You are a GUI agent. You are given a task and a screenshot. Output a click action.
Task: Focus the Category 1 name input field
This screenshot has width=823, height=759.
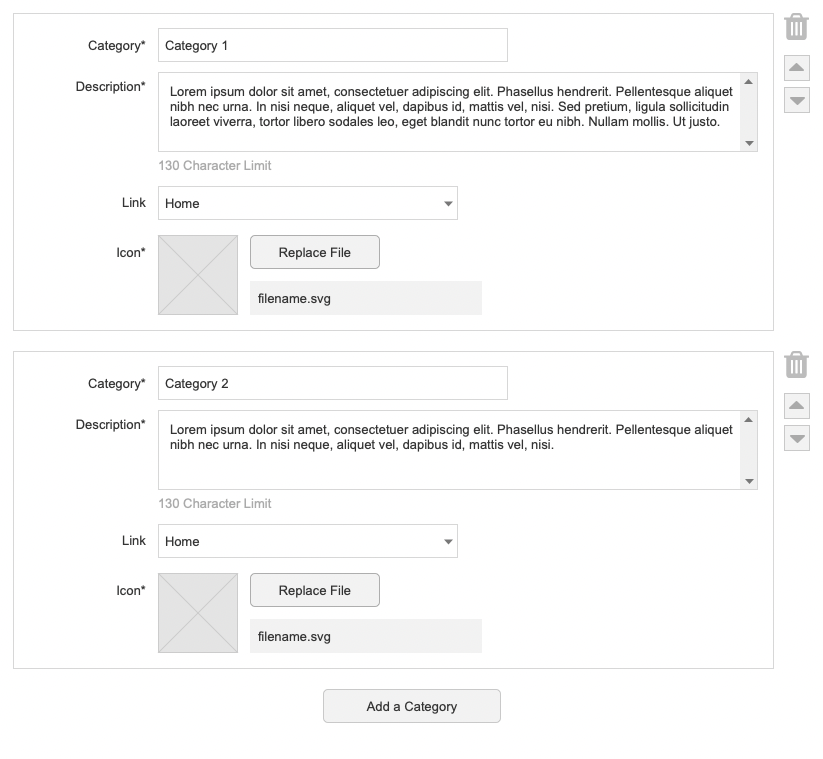332,45
